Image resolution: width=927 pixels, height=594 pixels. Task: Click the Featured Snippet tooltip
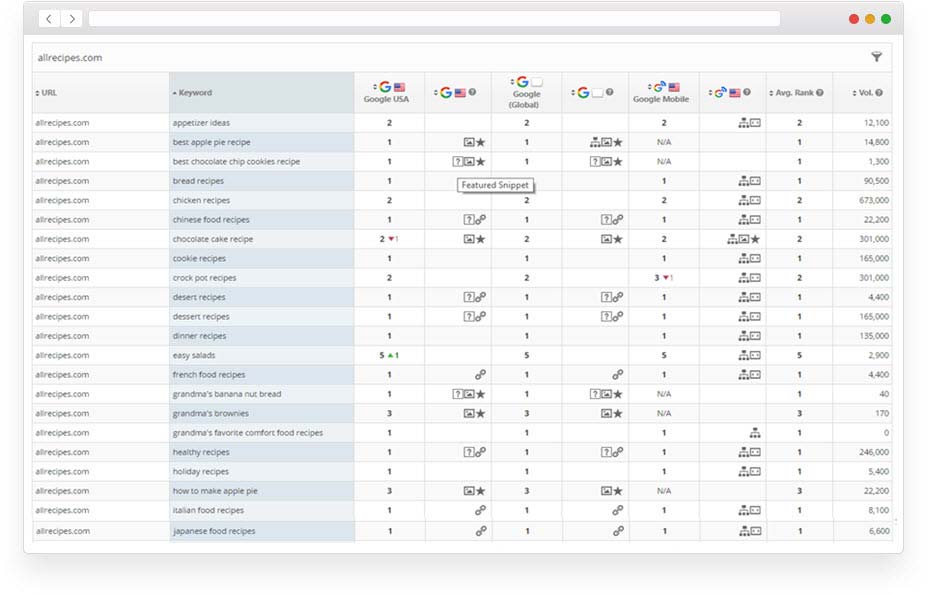click(x=497, y=185)
